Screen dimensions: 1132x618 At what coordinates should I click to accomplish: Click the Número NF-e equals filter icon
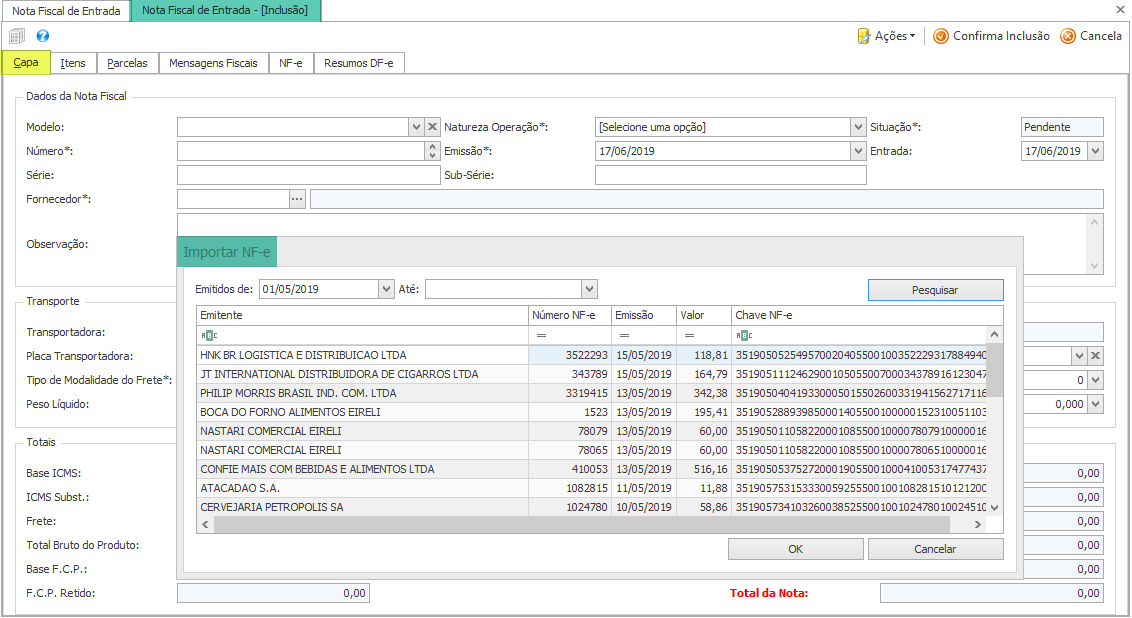(x=542, y=335)
